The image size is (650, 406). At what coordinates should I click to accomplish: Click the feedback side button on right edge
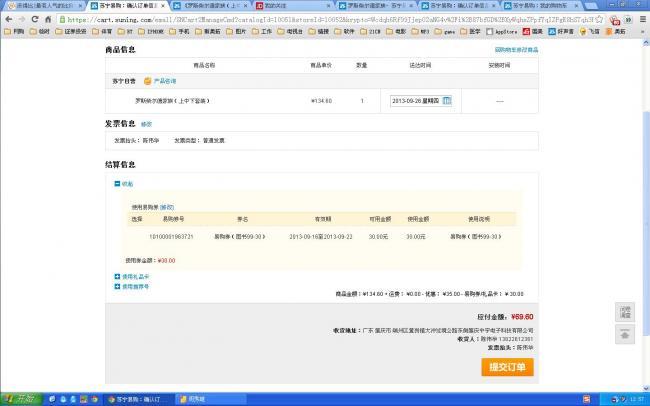(x=625, y=312)
